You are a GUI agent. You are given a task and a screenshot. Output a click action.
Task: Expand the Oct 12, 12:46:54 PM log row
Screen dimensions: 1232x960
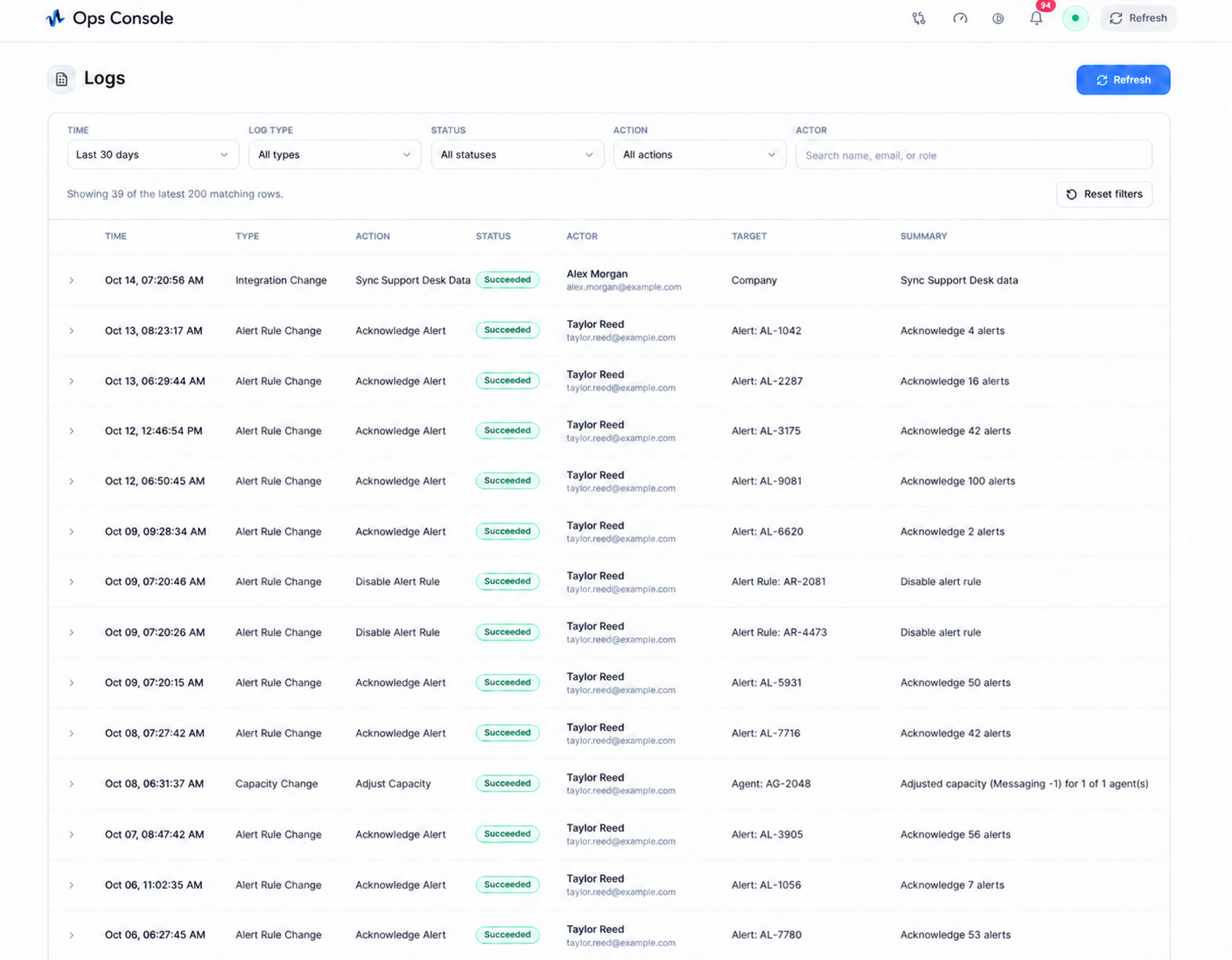(71, 431)
